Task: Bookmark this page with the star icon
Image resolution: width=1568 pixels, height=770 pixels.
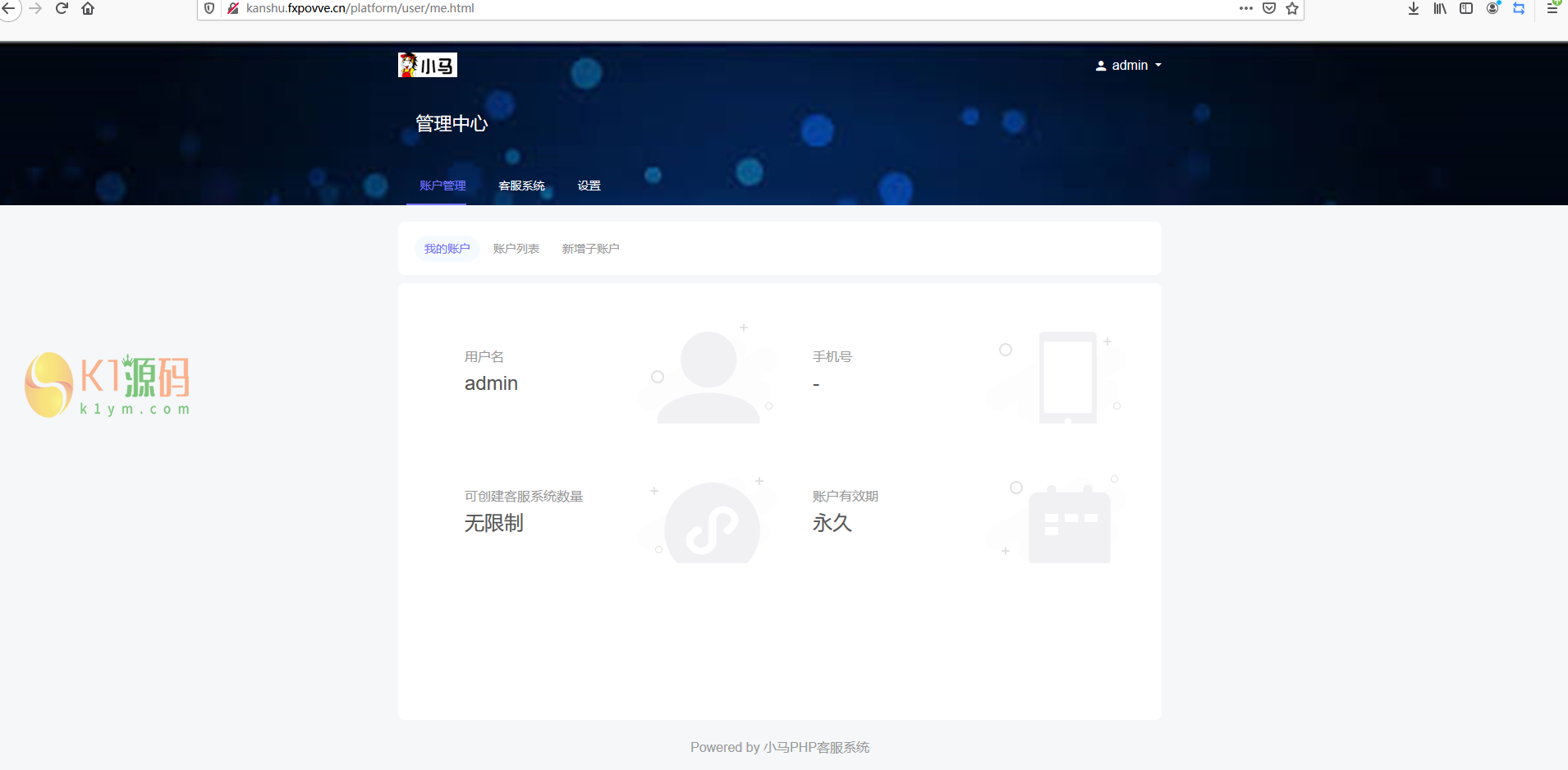Action: [1292, 8]
